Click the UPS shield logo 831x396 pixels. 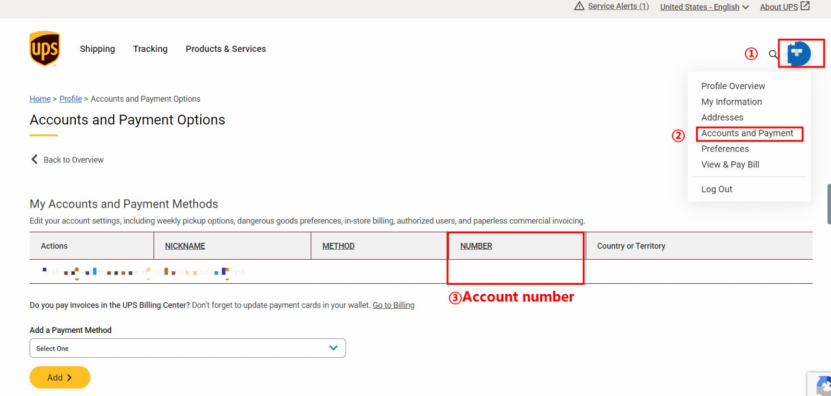(x=45, y=49)
